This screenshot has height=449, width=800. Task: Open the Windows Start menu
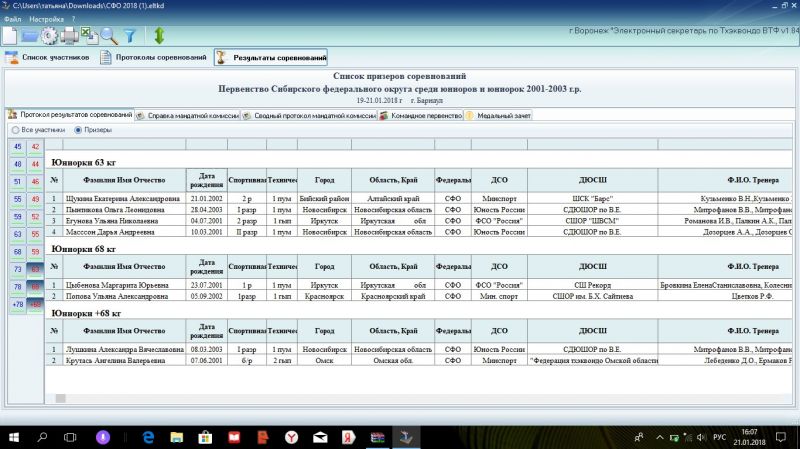[x=14, y=437]
